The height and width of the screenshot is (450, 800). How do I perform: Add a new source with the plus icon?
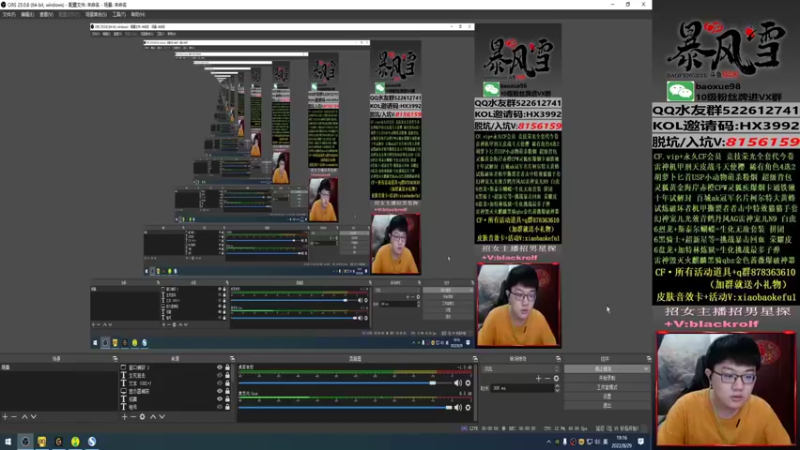tap(124, 417)
